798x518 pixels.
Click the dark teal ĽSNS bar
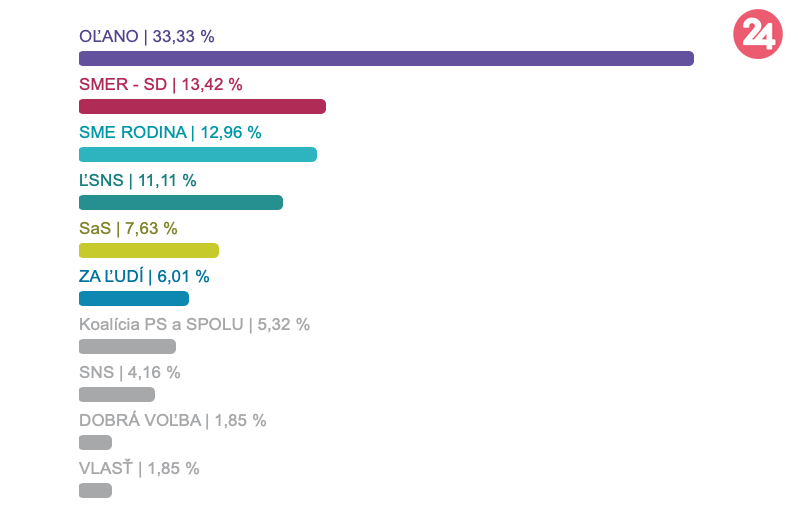181,203
